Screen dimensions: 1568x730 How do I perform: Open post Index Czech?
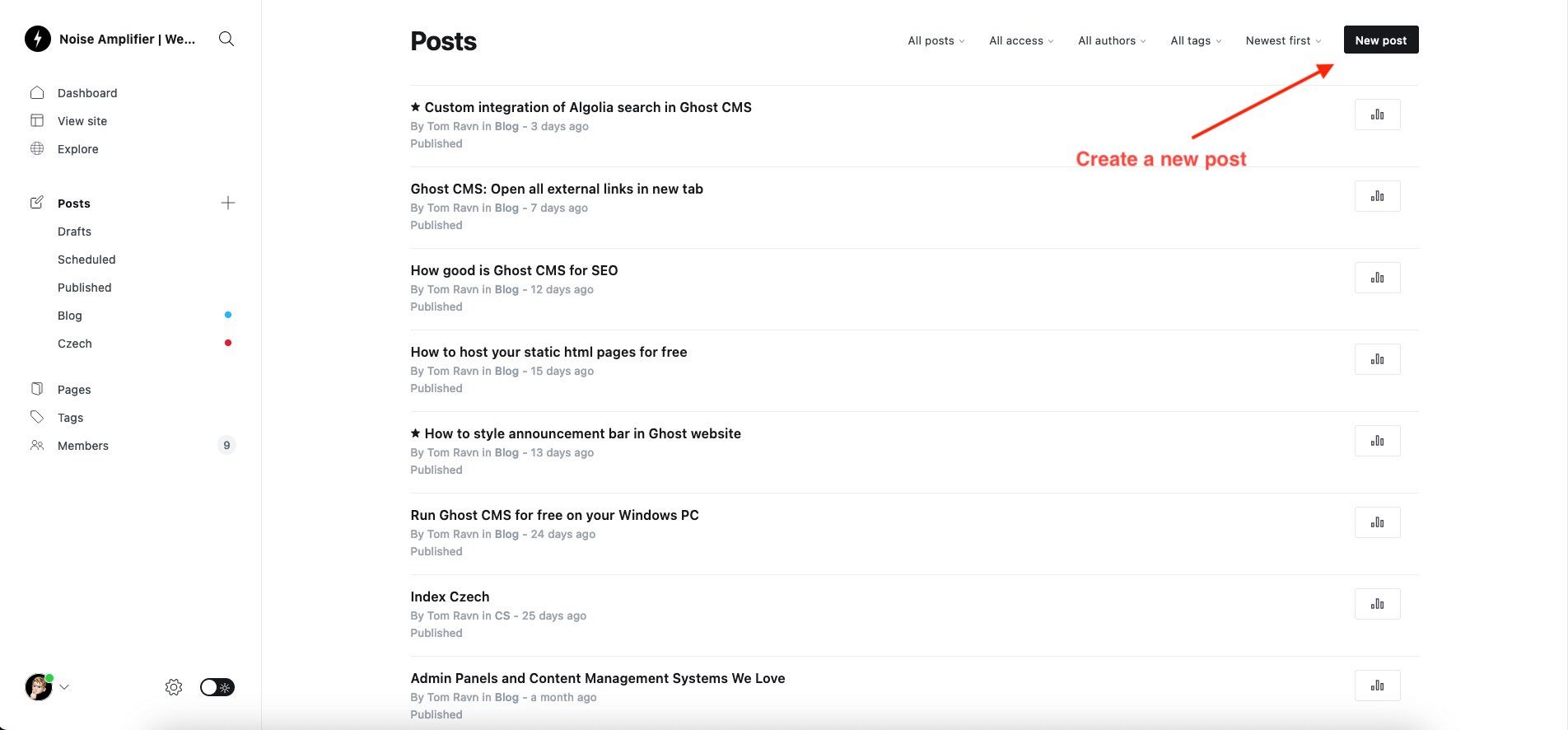[450, 597]
